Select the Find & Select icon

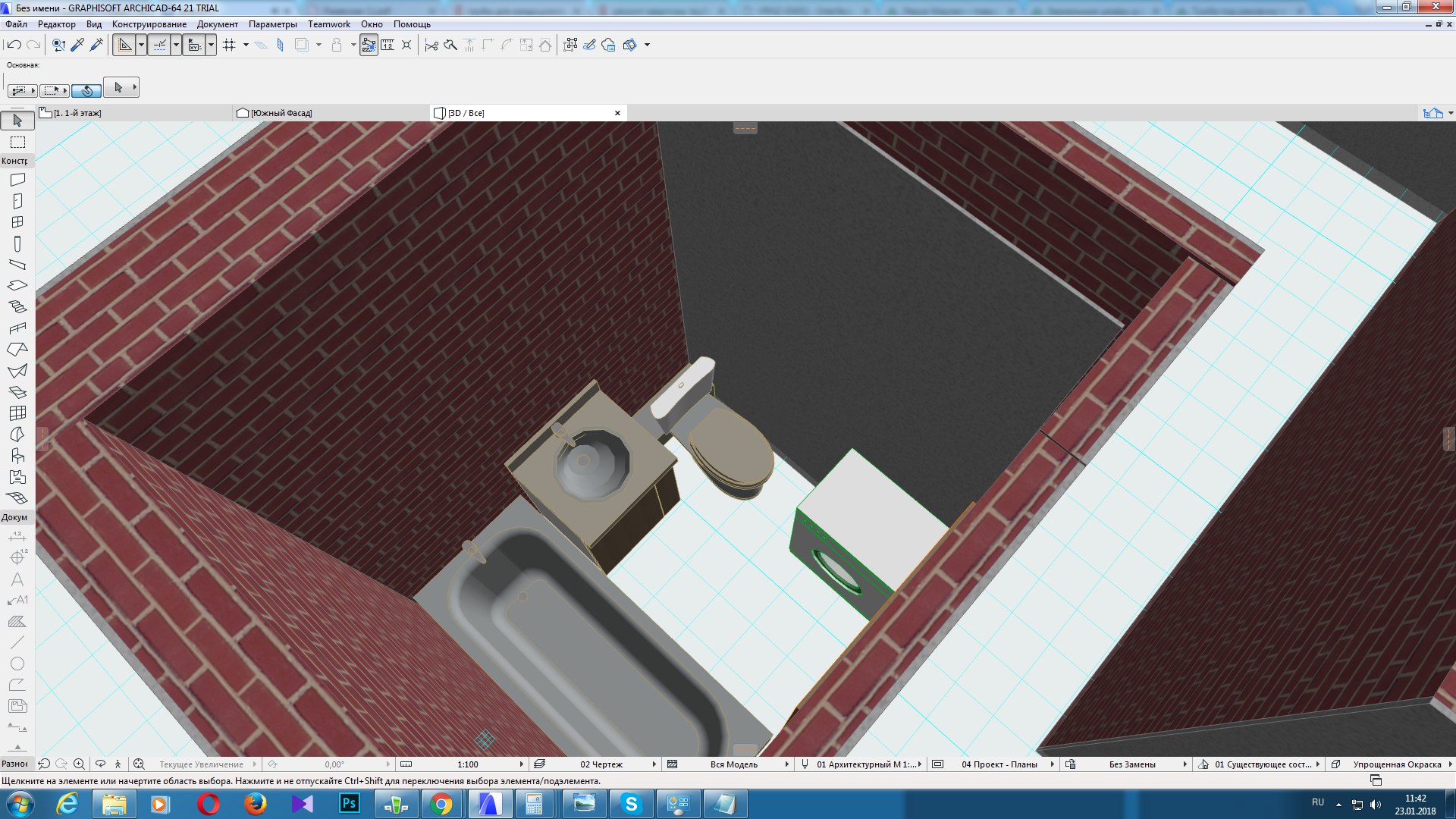58,45
